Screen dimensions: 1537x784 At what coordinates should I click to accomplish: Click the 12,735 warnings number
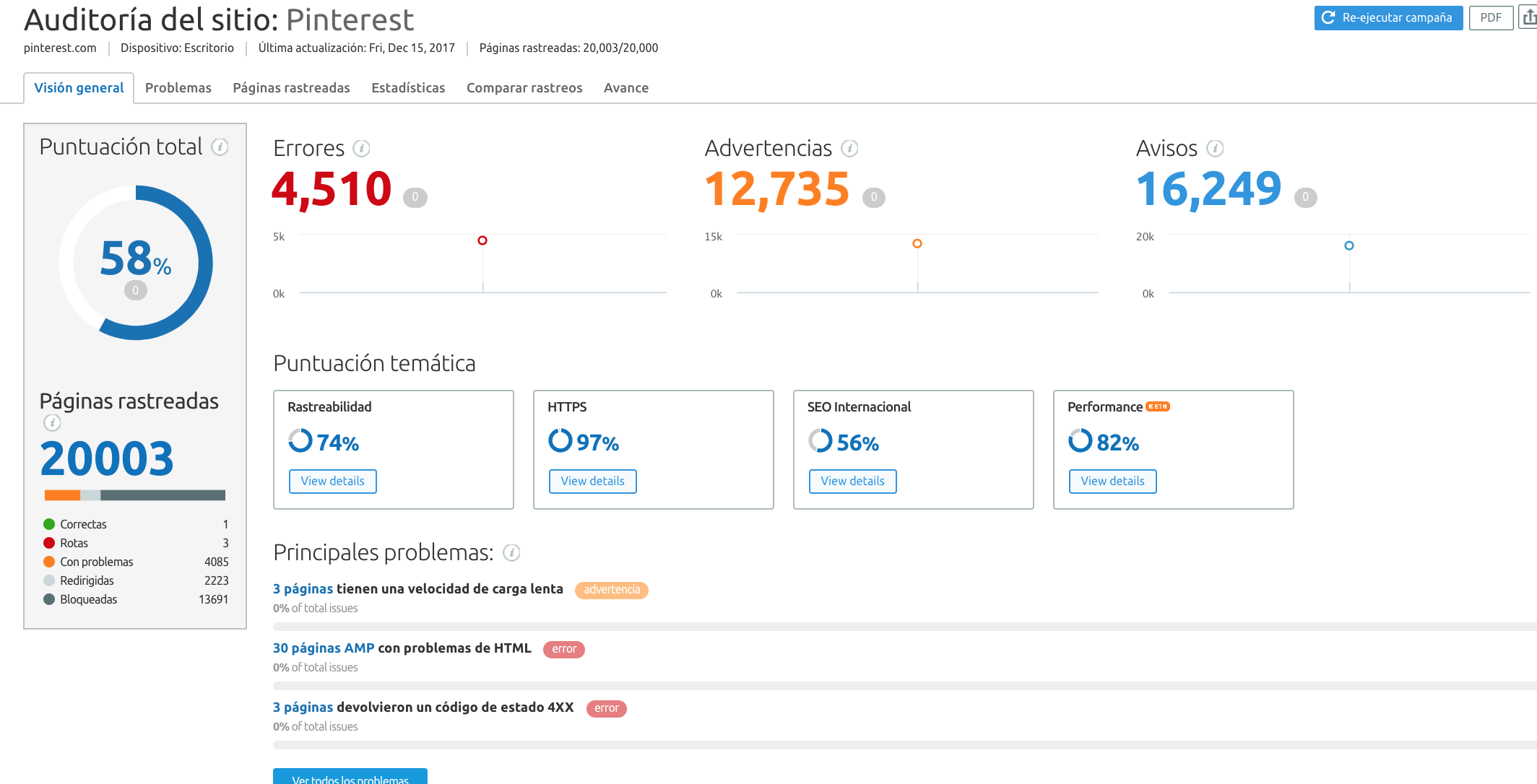click(x=777, y=190)
